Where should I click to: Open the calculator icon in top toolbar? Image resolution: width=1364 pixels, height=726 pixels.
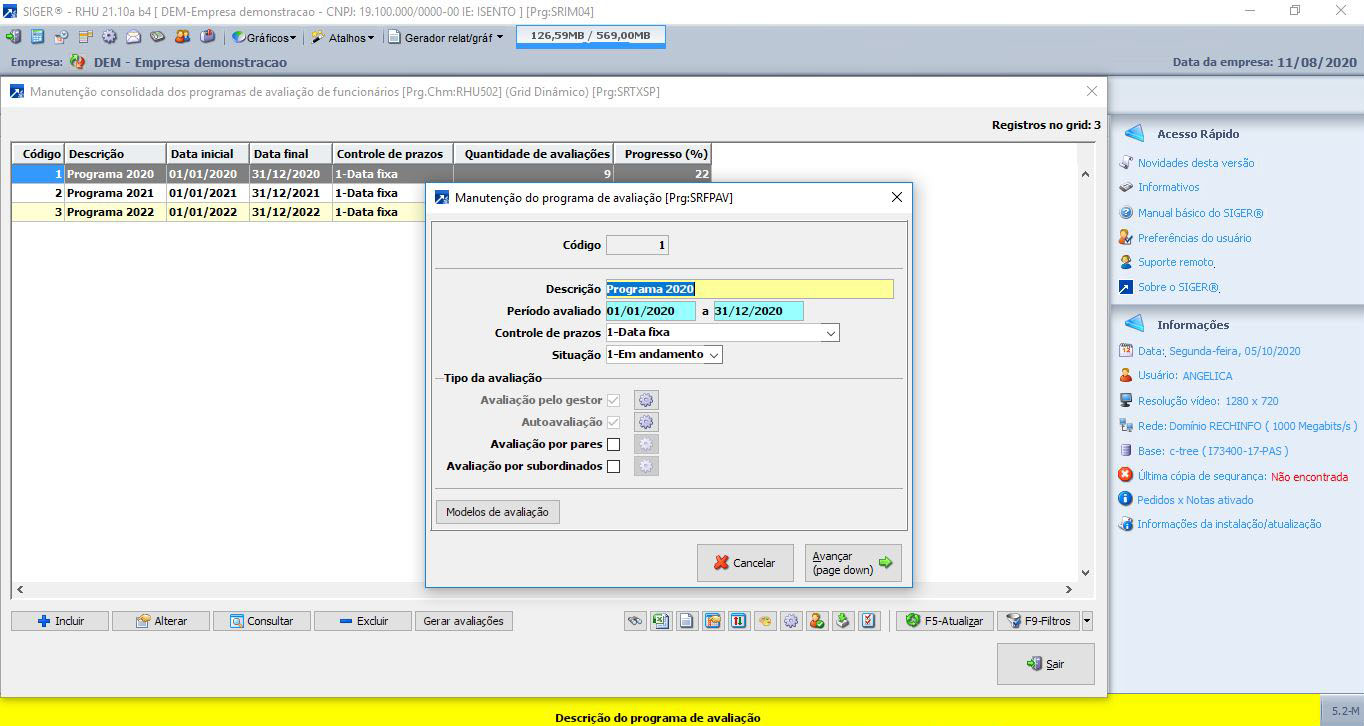tap(37, 37)
